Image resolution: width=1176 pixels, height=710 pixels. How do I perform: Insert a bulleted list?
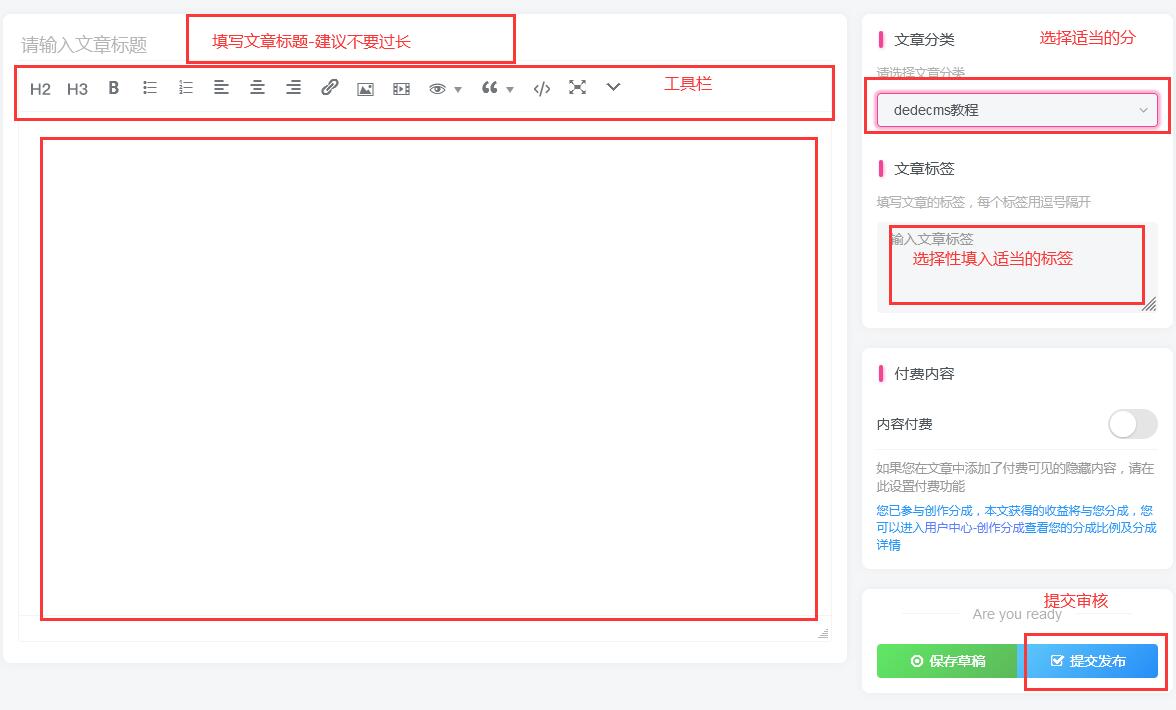coord(149,88)
